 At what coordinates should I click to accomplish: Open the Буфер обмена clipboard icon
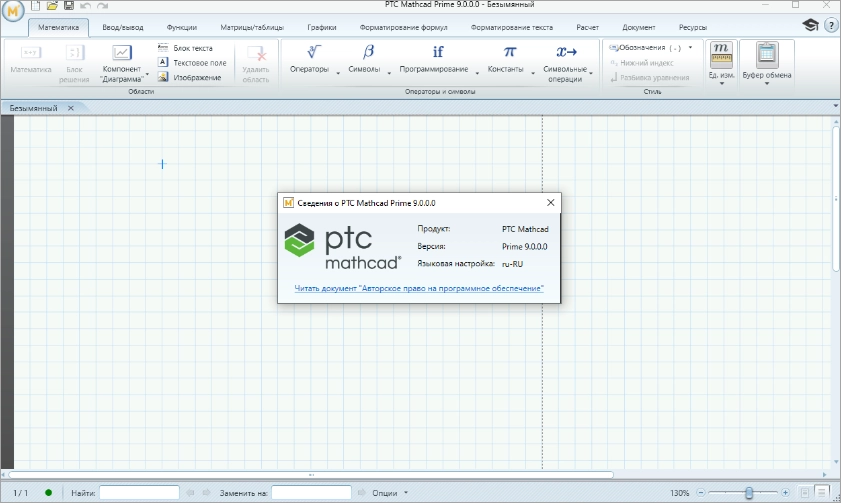pyautogui.click(x=766, y=54)
